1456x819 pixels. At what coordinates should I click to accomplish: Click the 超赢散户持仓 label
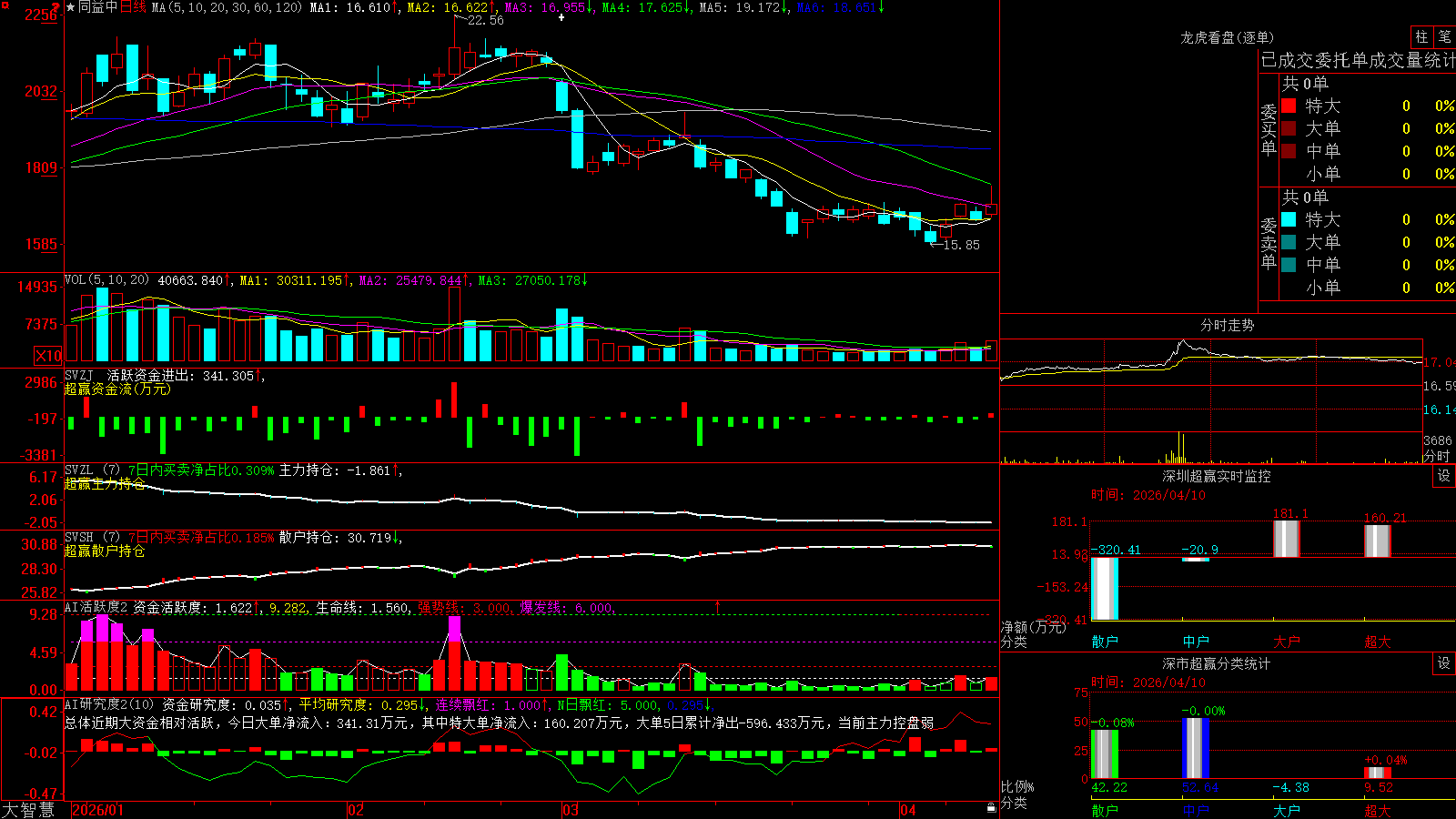[105, 551]
